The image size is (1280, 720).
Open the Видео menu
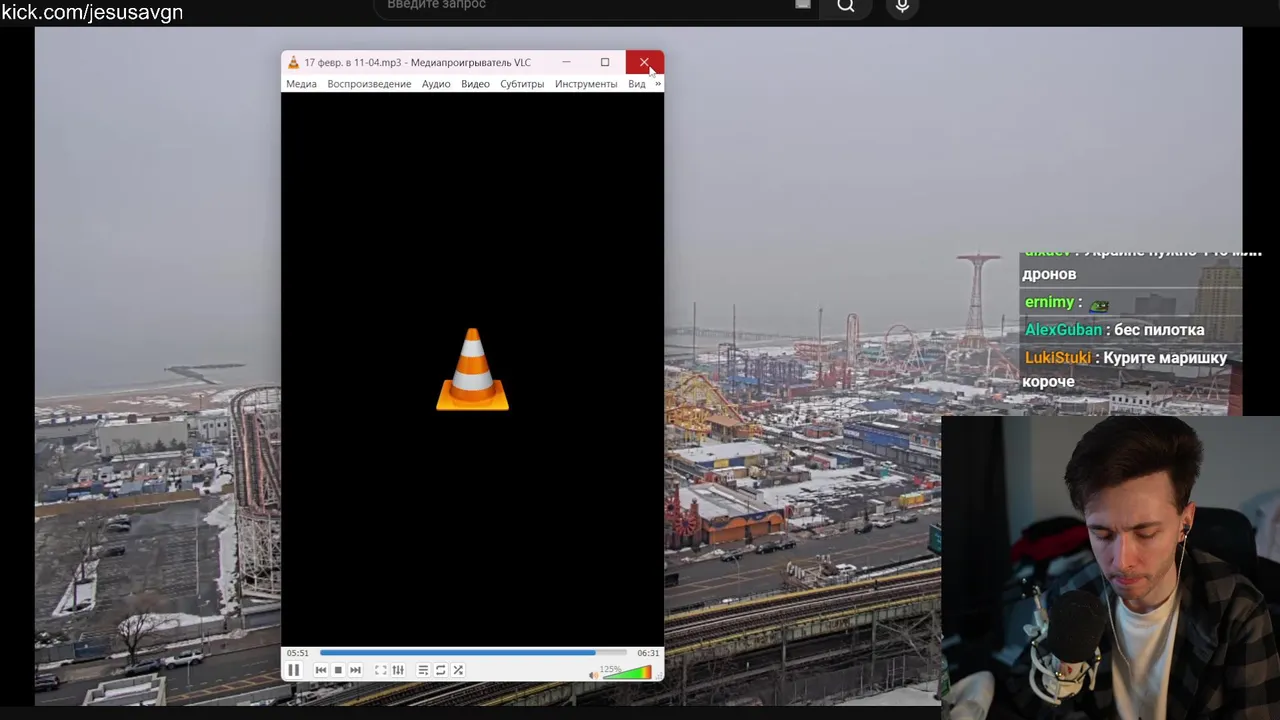click(475, 84)
